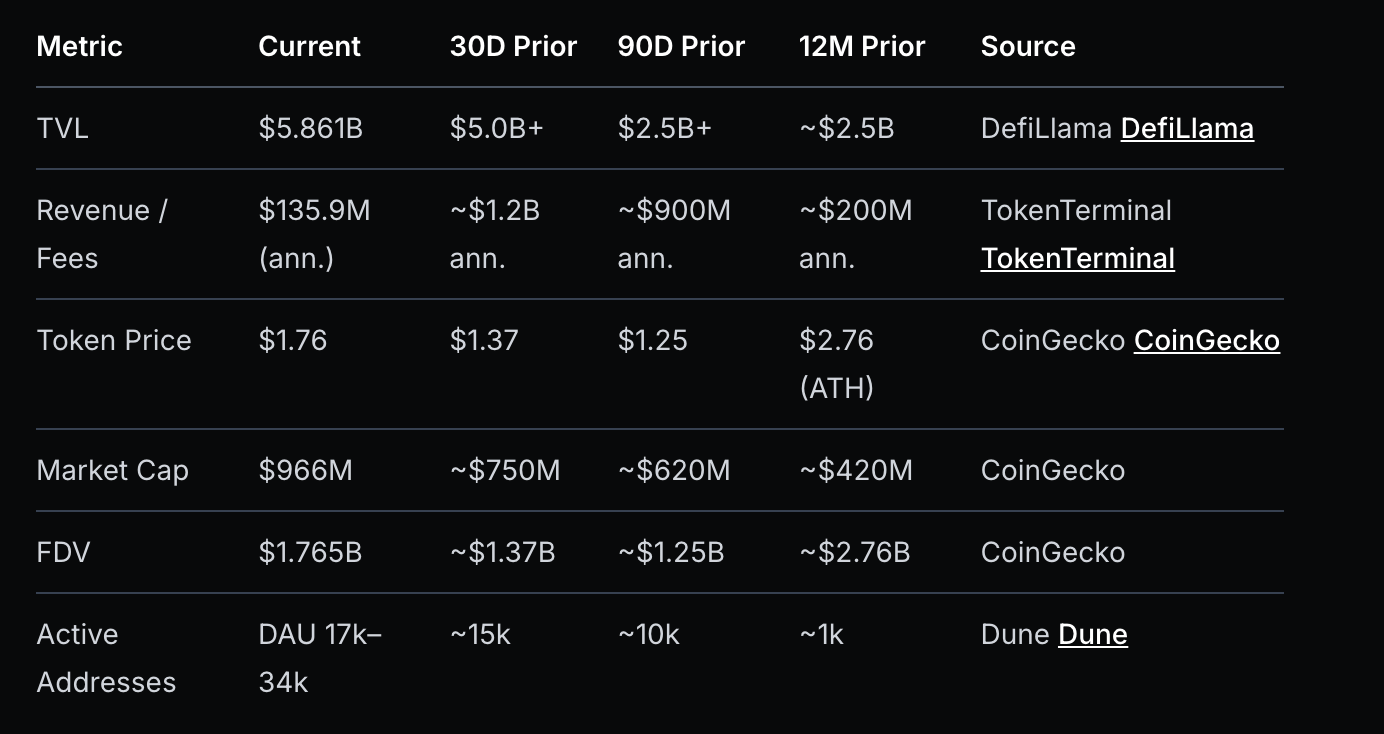Screen dimensions: 1384x734
Task: Click the 12M Prior column header
Action: (x=862, y=47)
